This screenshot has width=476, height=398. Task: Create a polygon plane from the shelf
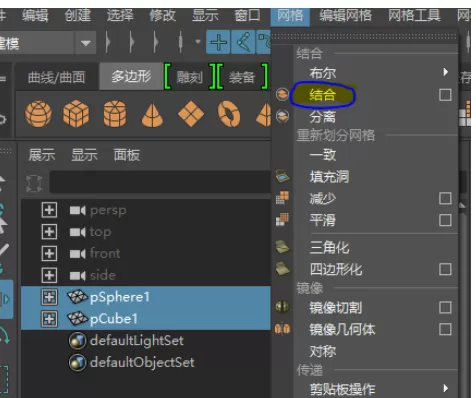(x=191, y=114)
